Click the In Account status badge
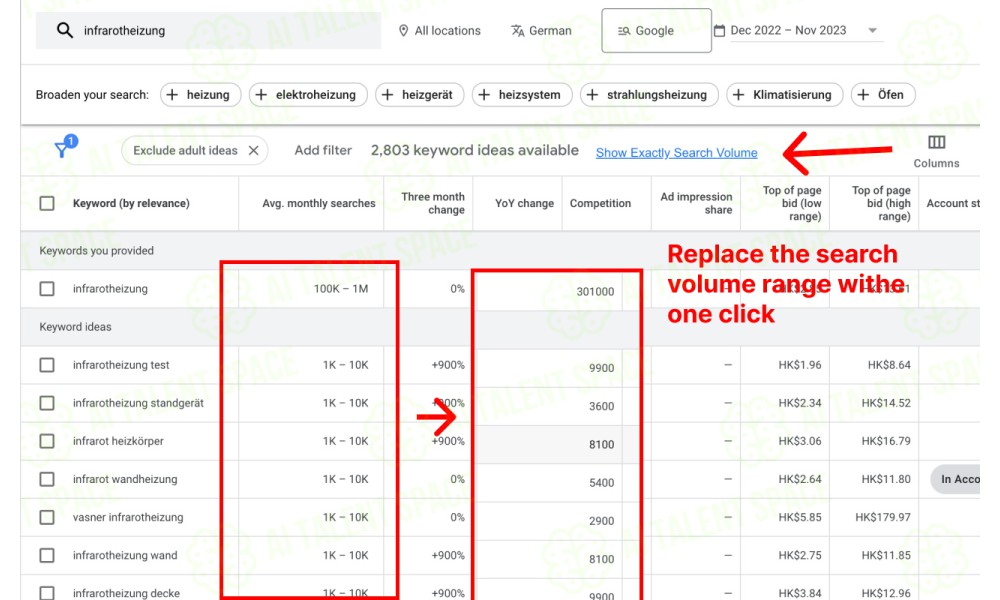Image resolution: width=1000 pixels, height=600 pixels. point(956,479)
